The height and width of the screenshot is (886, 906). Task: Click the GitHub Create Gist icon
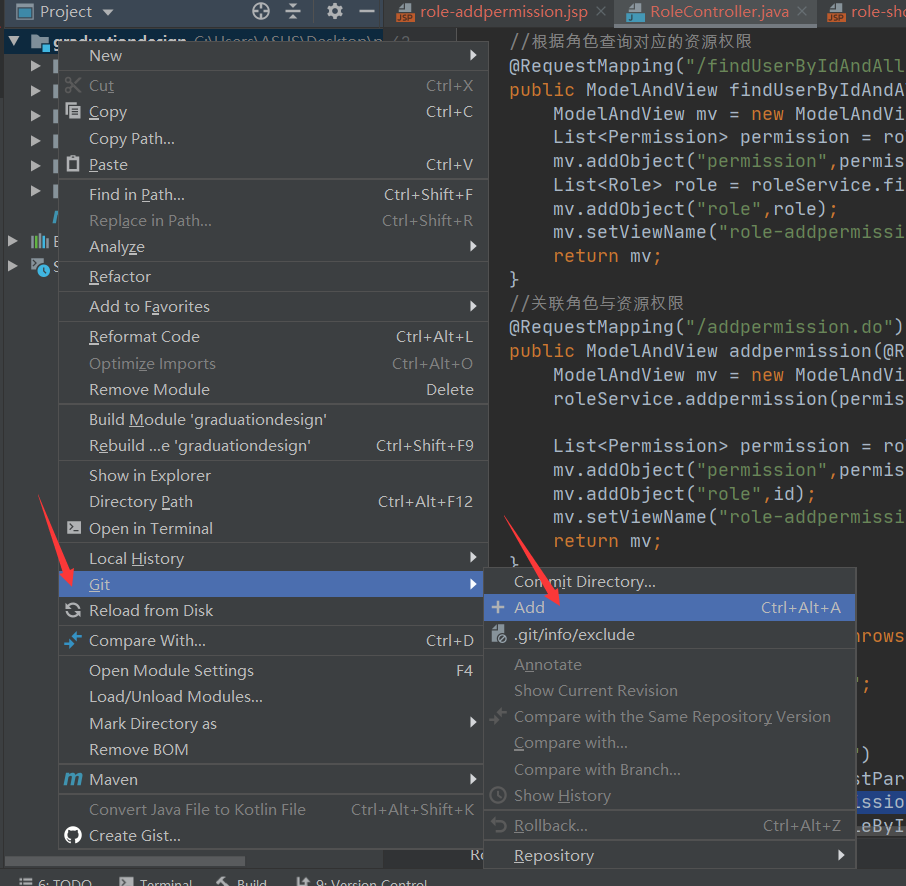pos(73,836)
